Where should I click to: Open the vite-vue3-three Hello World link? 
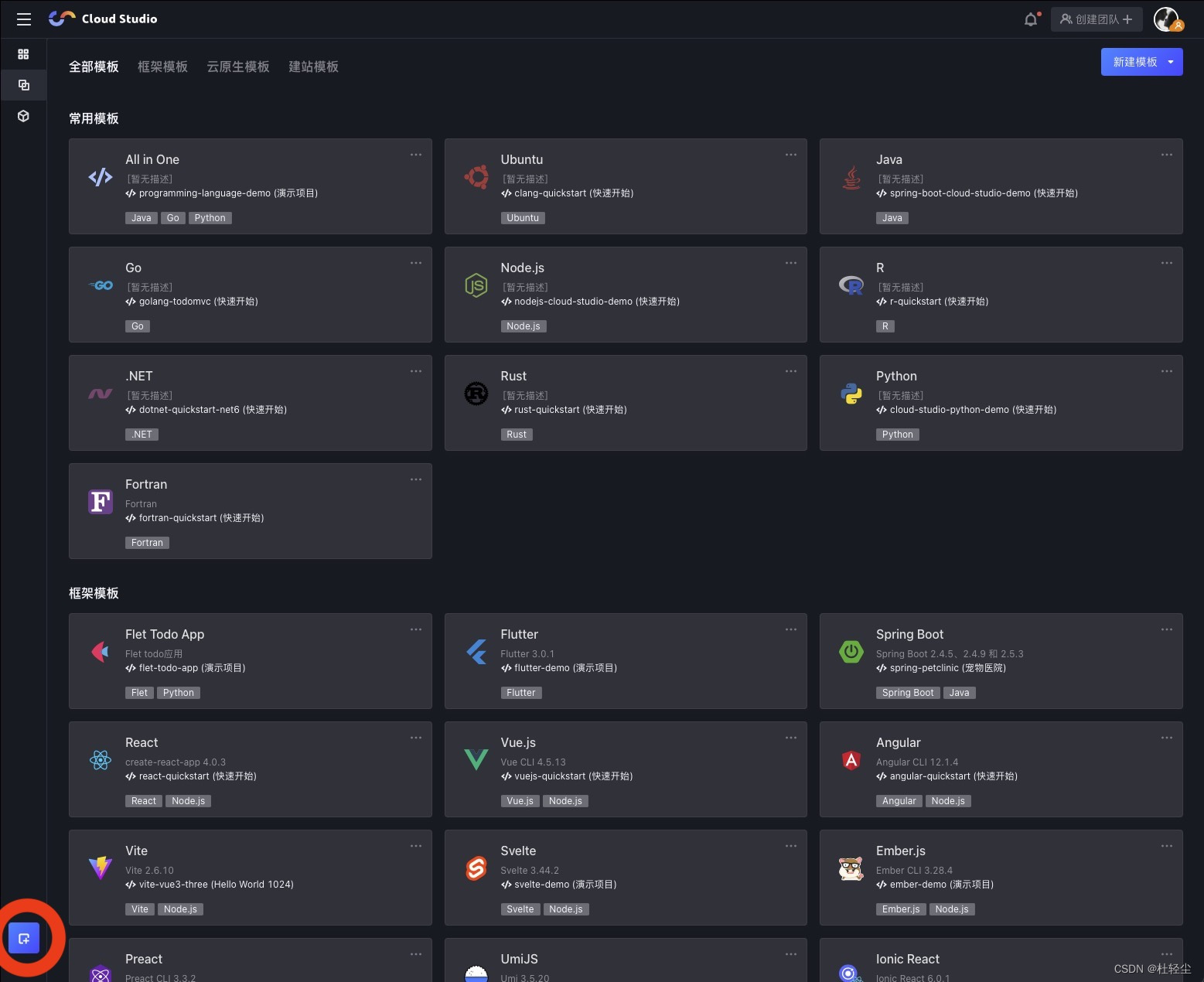210,885
